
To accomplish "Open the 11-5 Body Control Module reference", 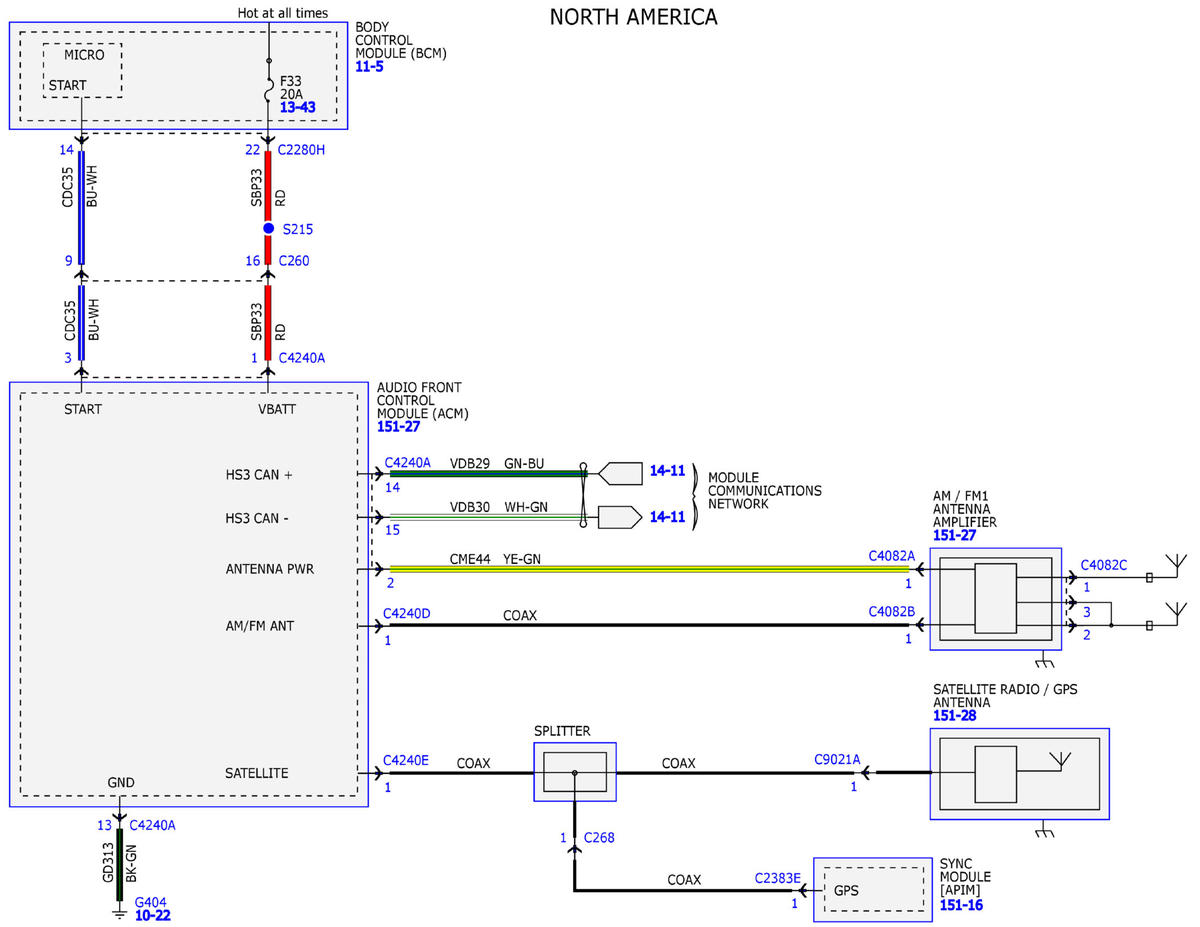I will point(369,67).
